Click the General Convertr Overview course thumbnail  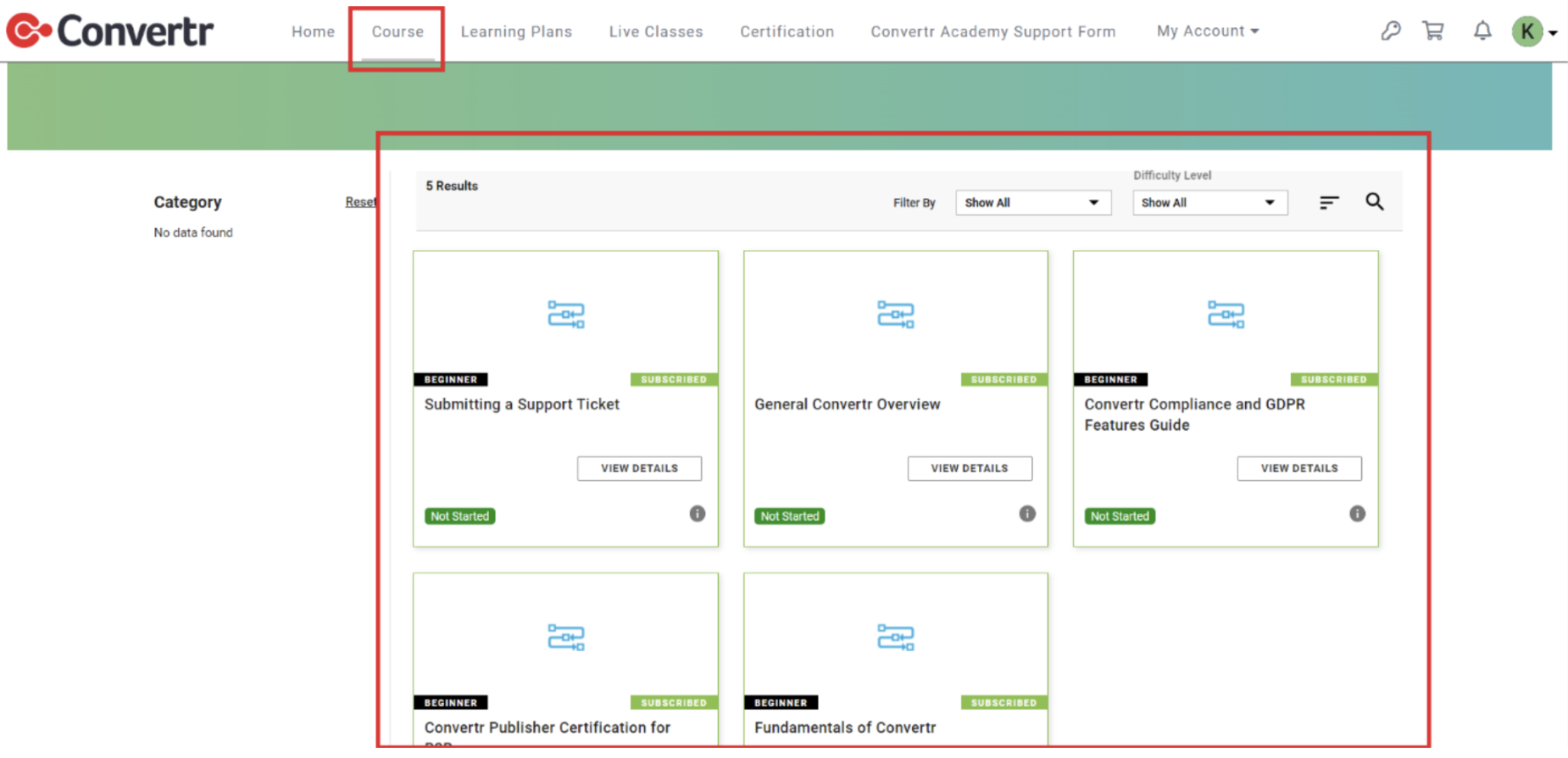896,315
